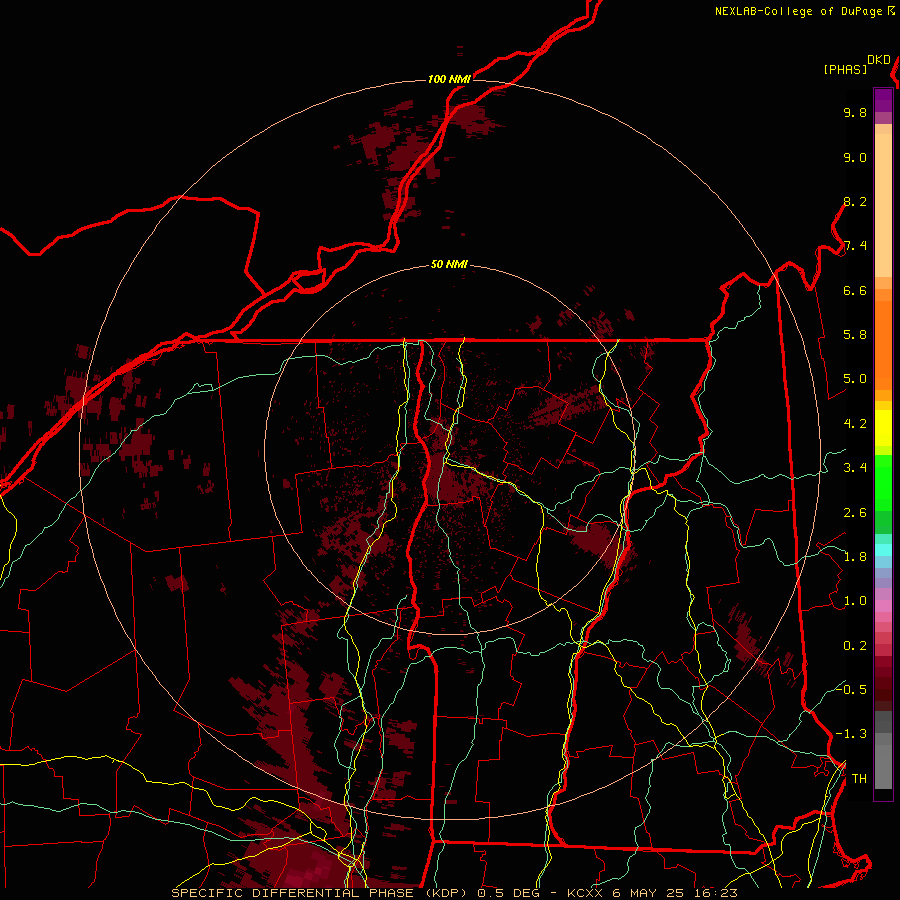This screenshot has width=900, height=900.
Task: Click the 9.0 legend value
Action: 855,158
